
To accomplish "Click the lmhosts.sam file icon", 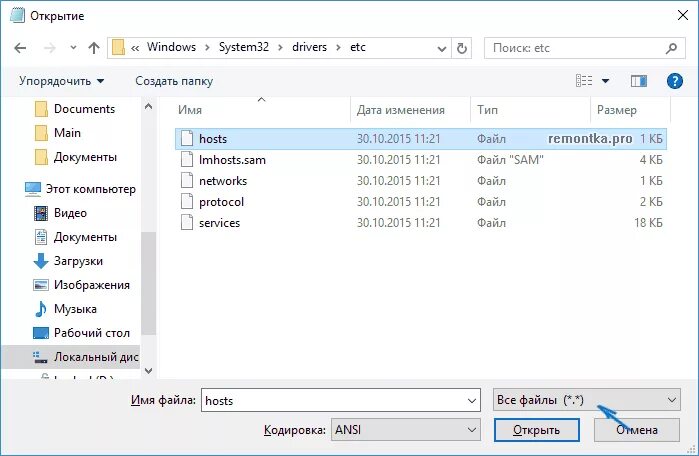I will tap(187, 160).
